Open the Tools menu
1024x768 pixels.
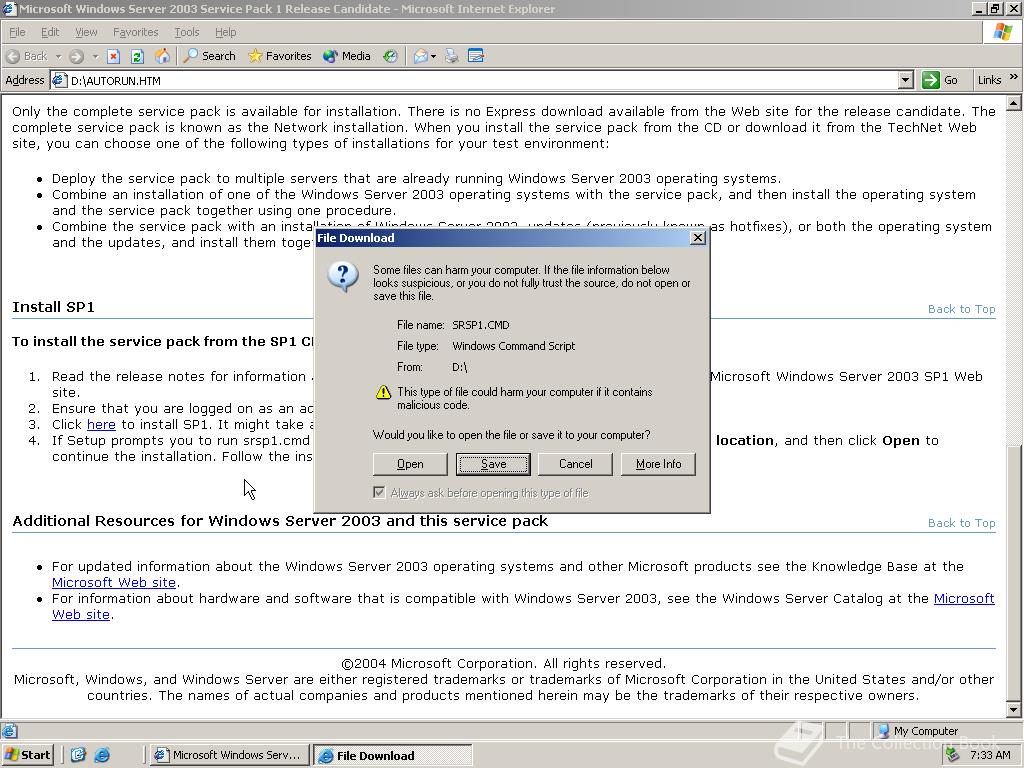[x=186, y=32]
